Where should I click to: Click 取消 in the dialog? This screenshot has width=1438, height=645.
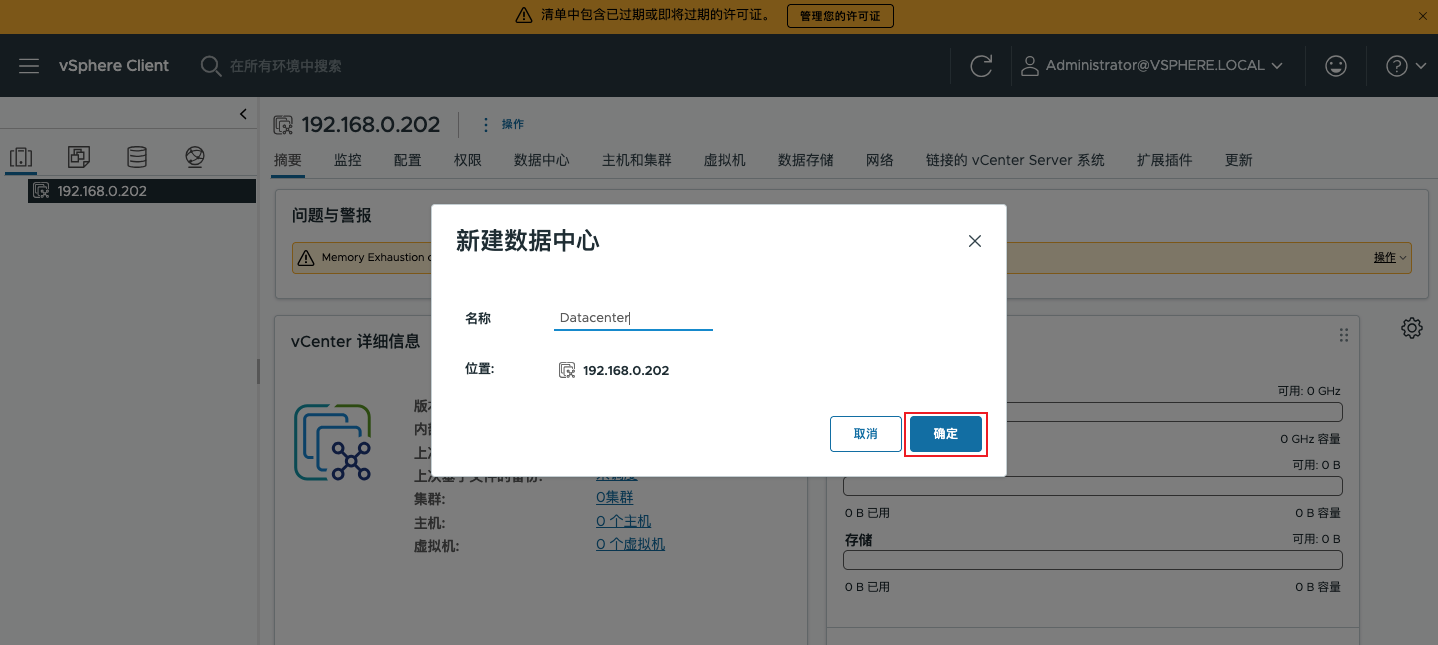[x=866, y=434]
